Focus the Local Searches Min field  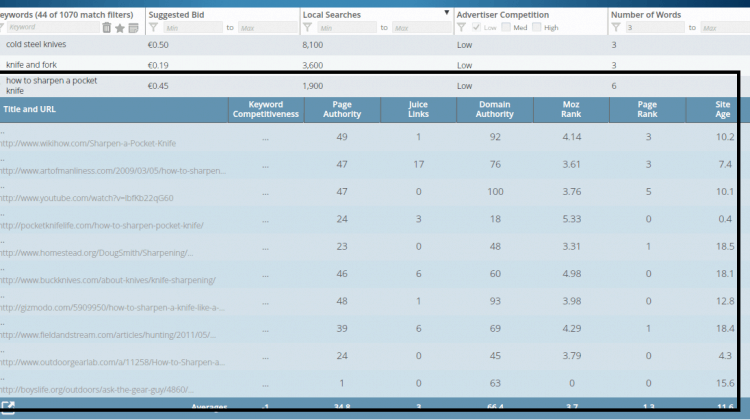point(347,28)
